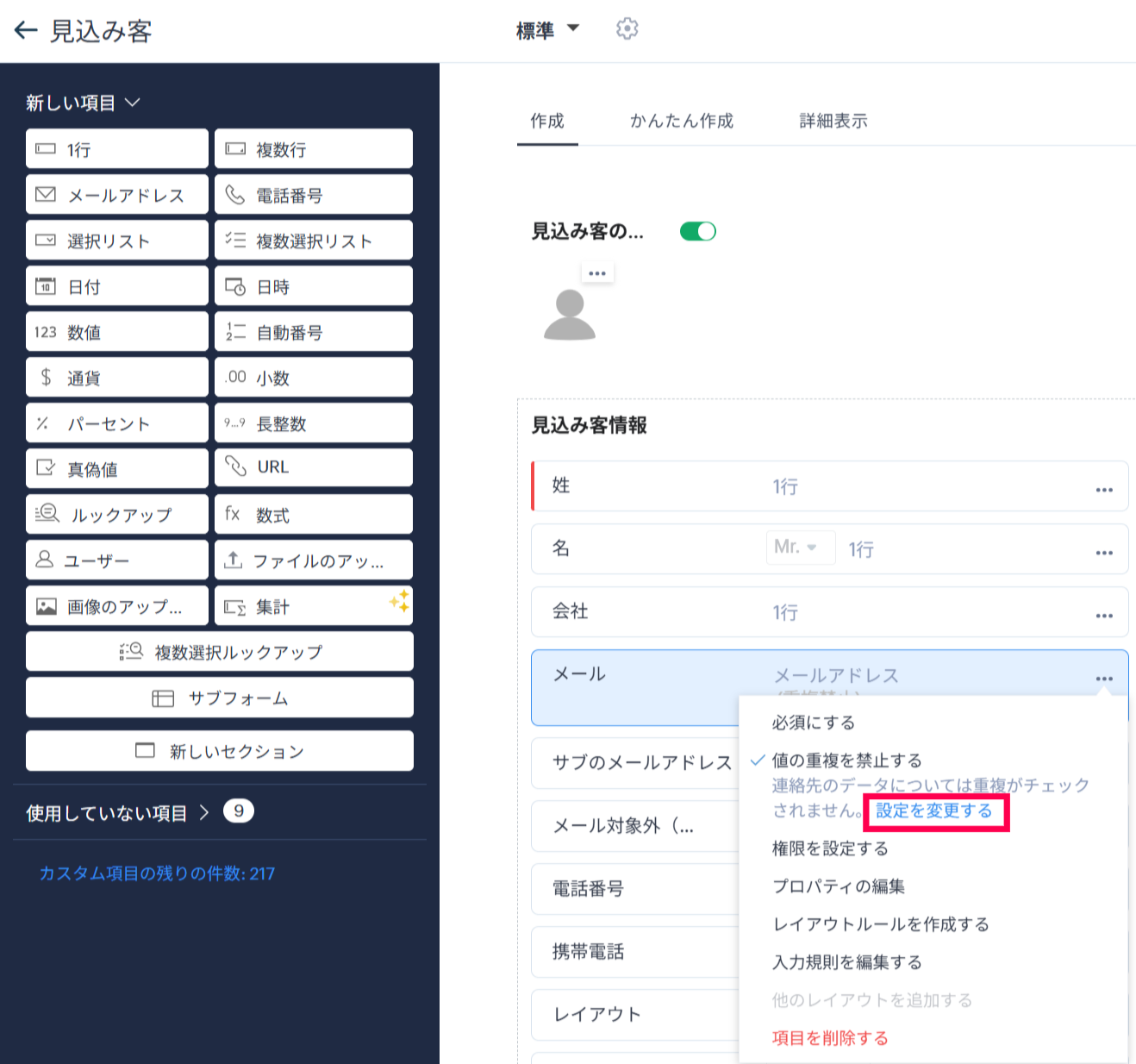Click the 設定を変更する link
The image size is (1136, 1064).
934,811
